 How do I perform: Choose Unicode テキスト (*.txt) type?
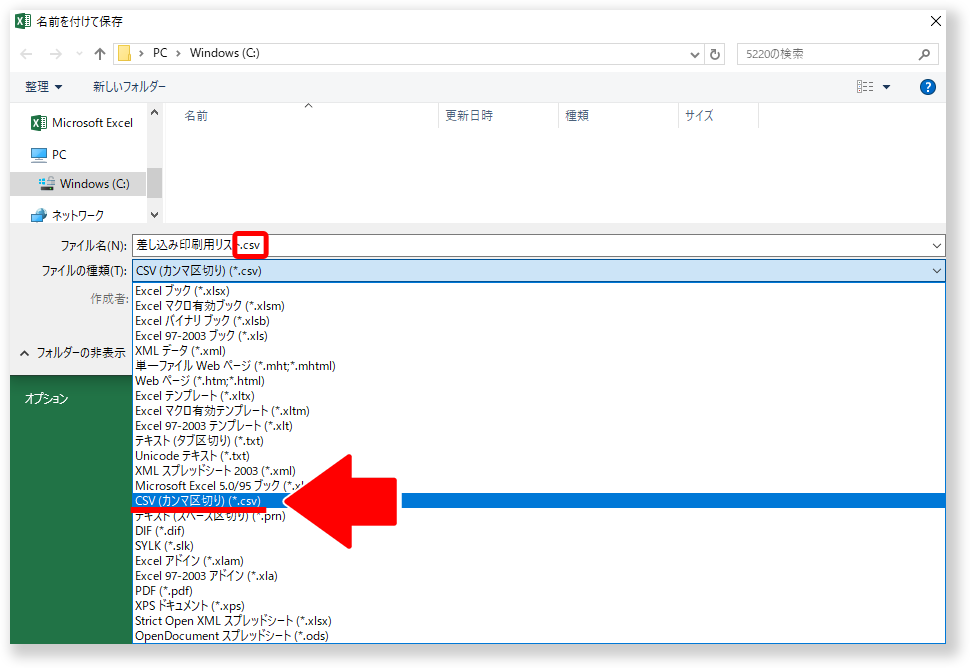point(539,456)
